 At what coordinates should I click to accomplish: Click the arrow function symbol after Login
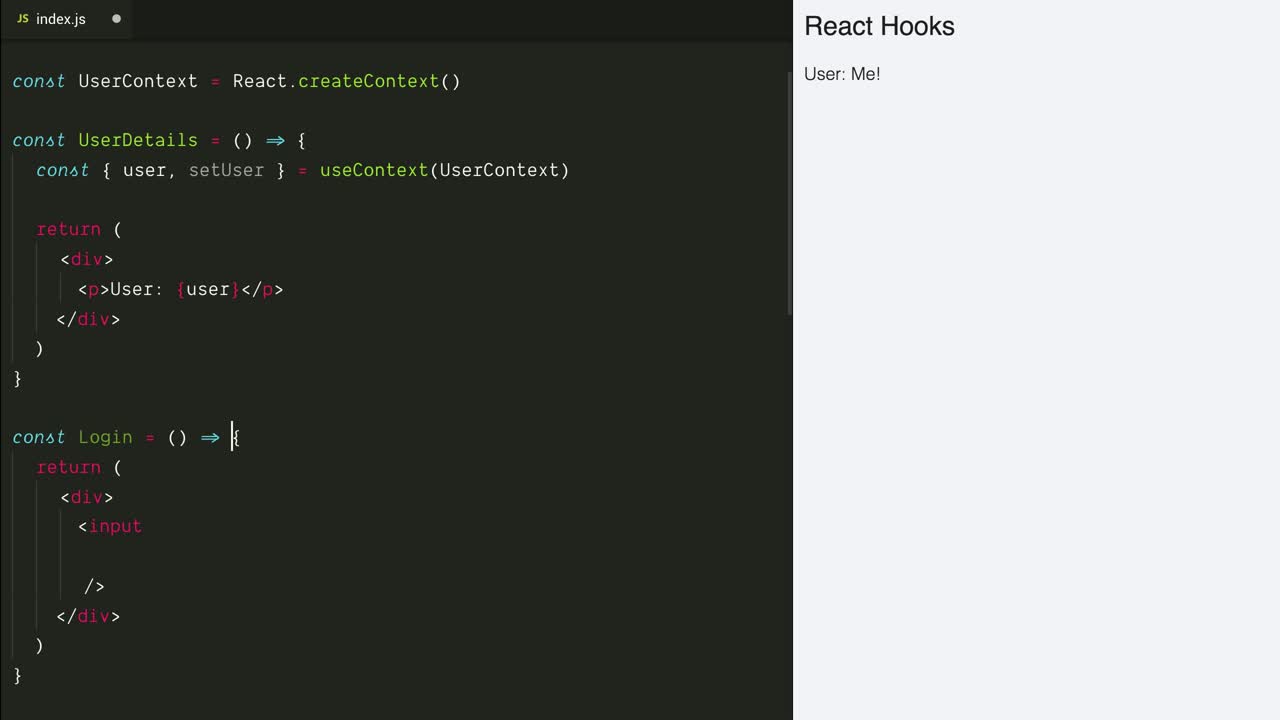(209, 437)
